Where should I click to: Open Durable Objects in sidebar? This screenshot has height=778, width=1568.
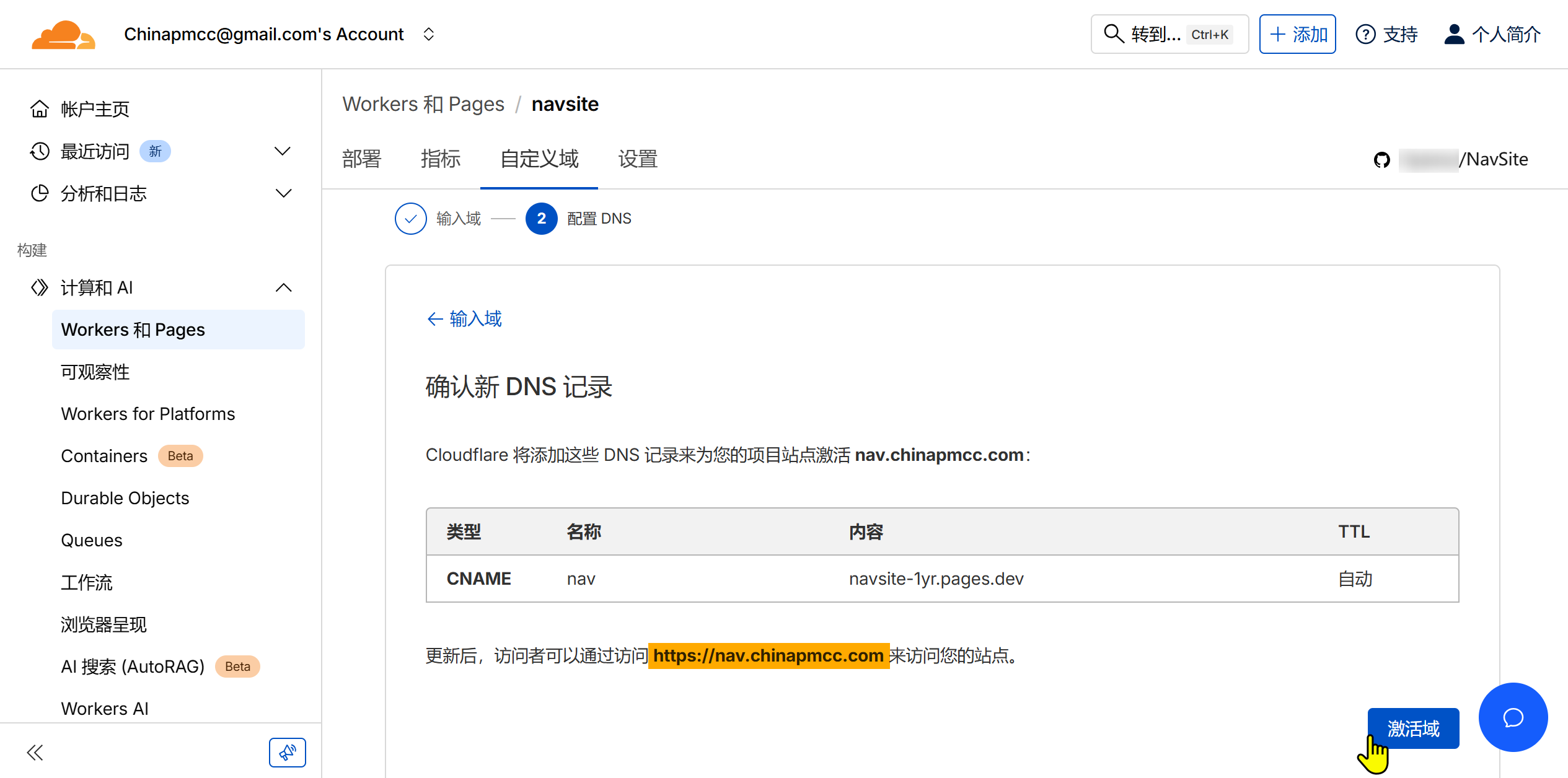pyautogui.click(x=125, y=498)
